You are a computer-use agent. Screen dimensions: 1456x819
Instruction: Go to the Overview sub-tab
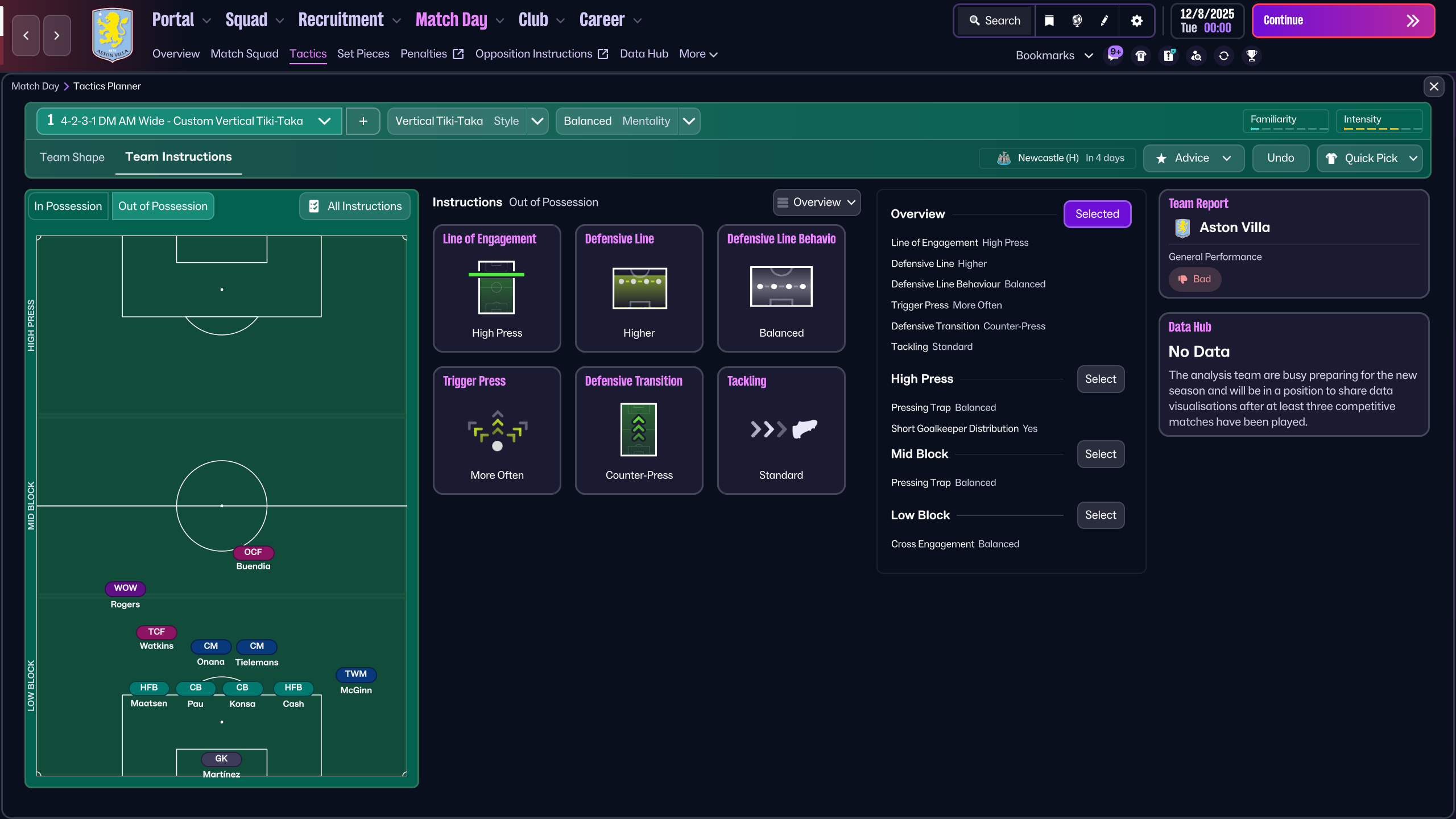(x=176, y=54)
